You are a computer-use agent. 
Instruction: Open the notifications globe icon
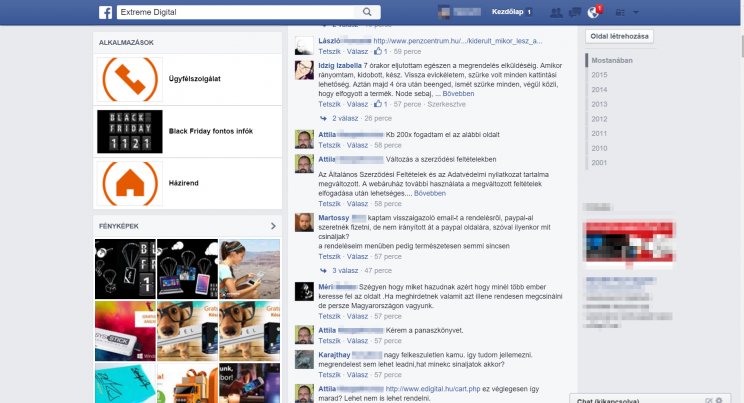pos(593,13)
